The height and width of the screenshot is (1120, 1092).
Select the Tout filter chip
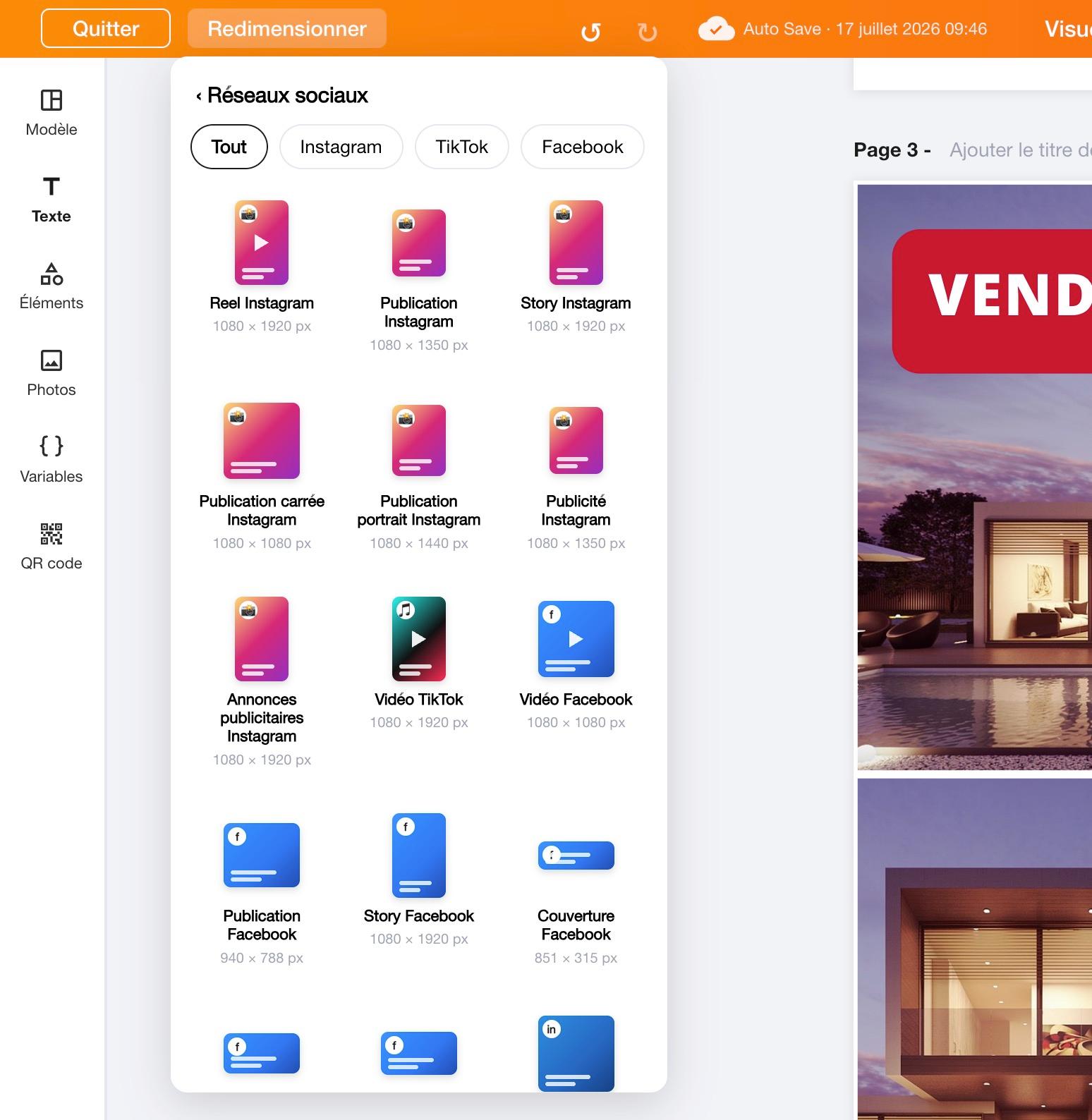pyautogui.click(x=229, y=147)
